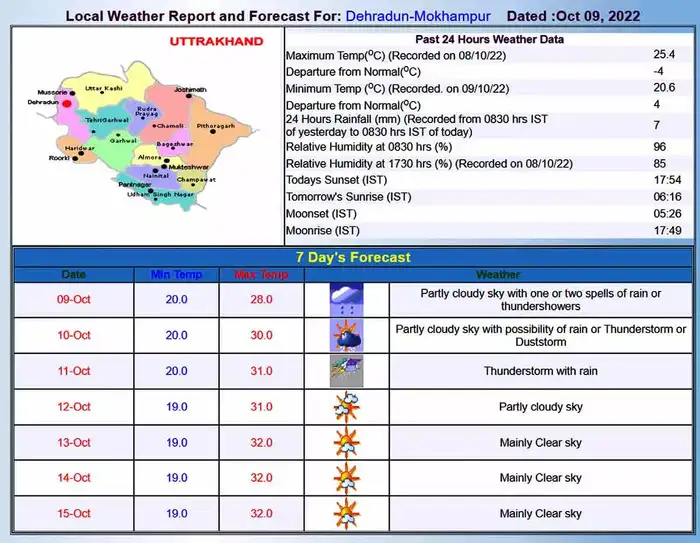Click the 12-Oct partly cloudy icon

pyautogui.click(x=346, y=407)
